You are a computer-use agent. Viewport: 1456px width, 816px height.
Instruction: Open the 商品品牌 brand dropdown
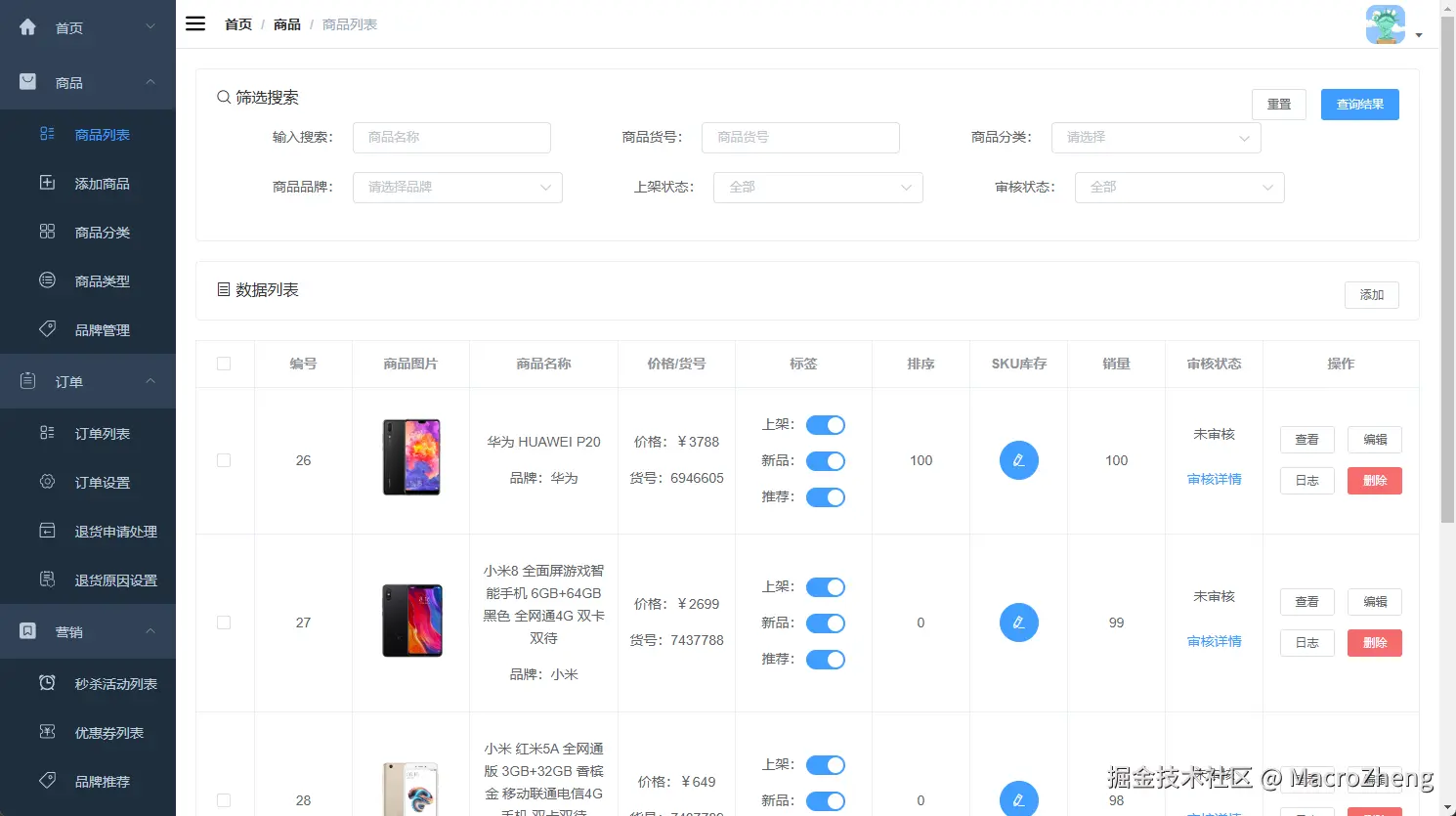457,188
